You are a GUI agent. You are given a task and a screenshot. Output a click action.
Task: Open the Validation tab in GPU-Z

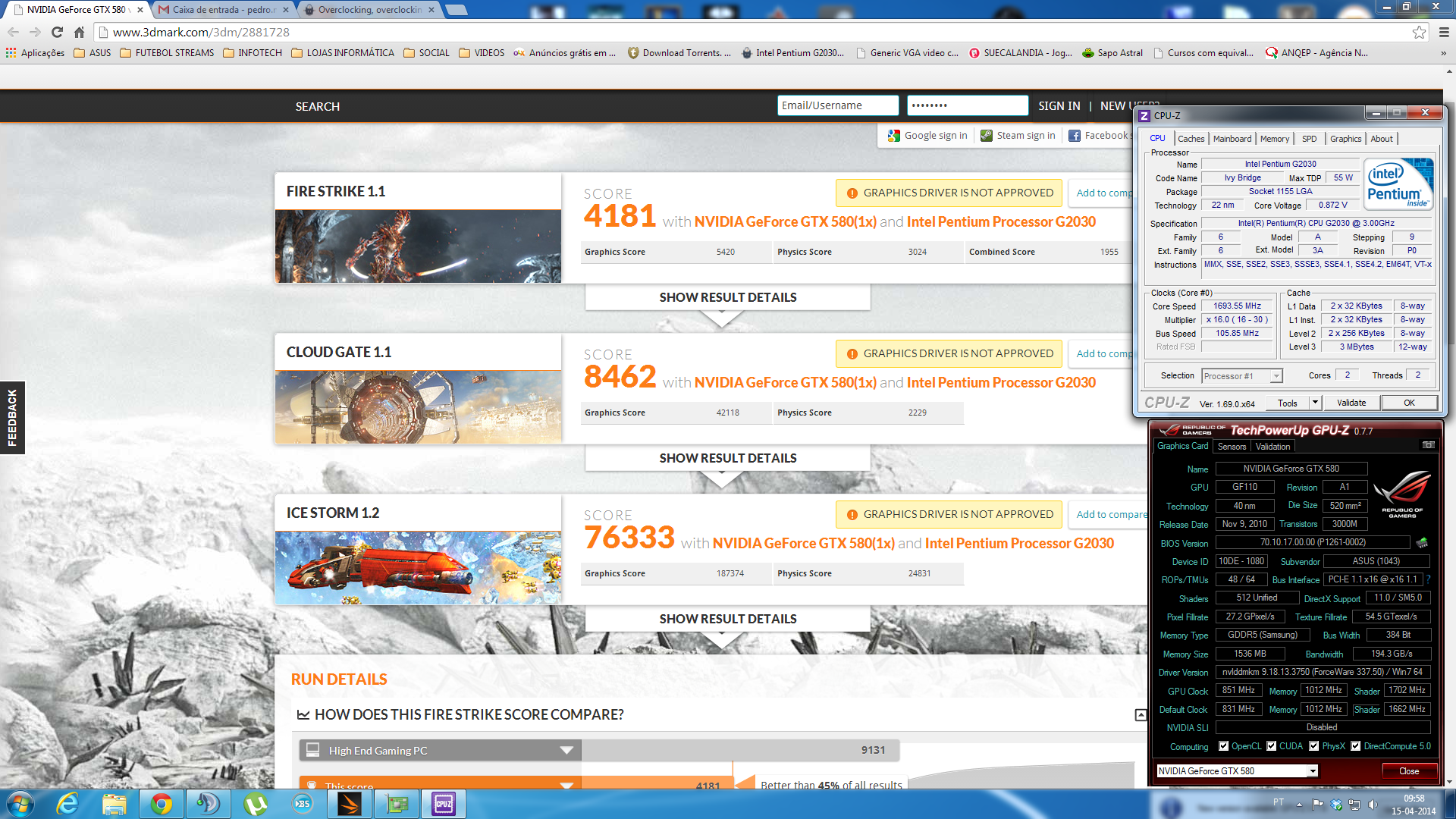(x=1272, y=447)
